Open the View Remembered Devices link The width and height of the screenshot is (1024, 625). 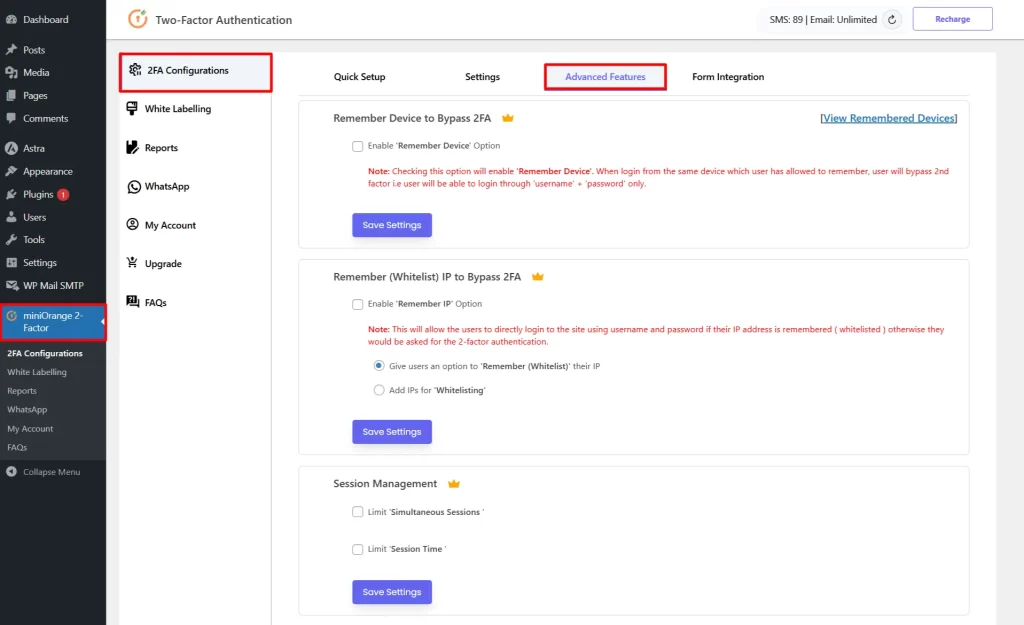[888, 118]
